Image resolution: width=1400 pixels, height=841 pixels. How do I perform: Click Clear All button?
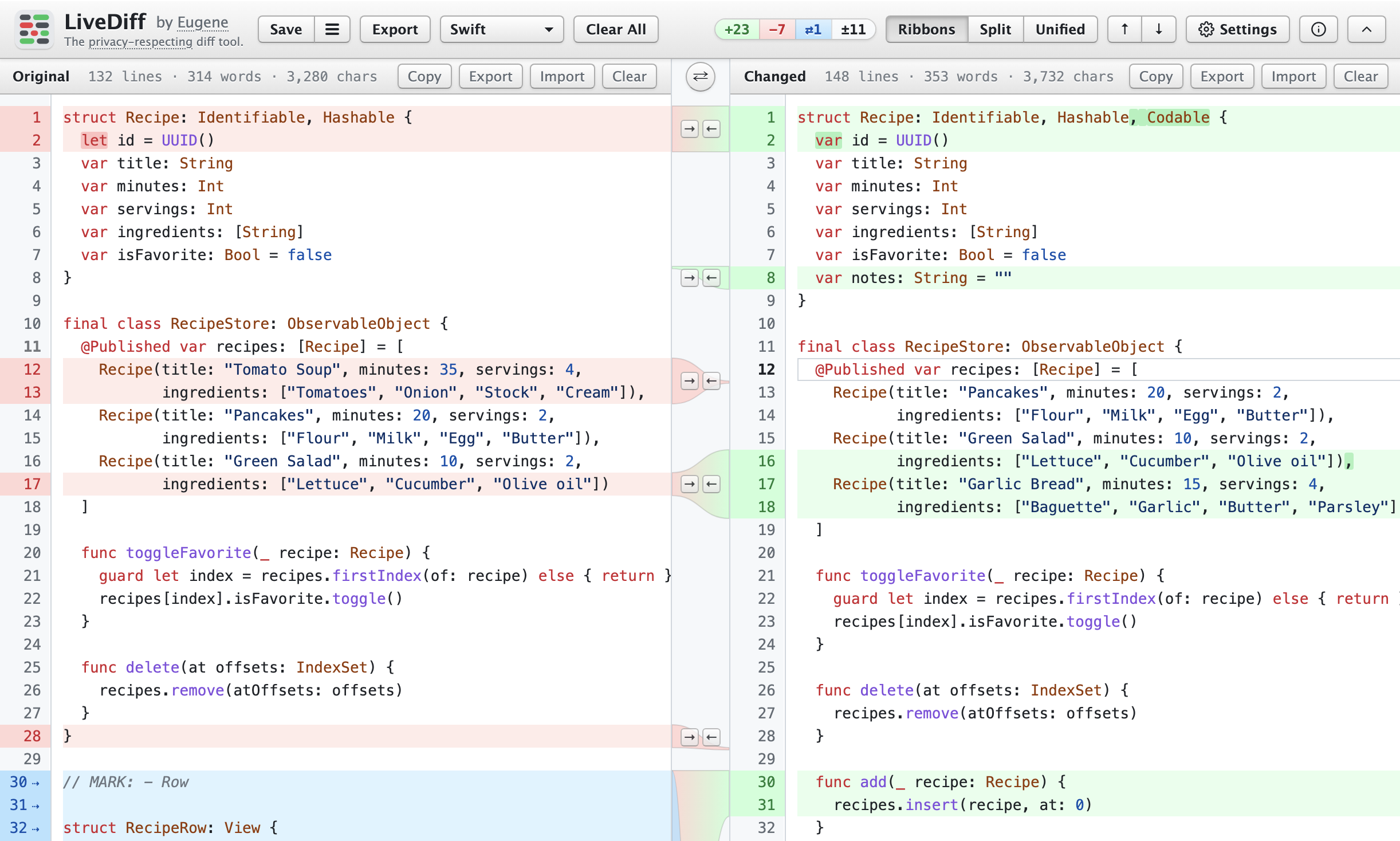616,29
